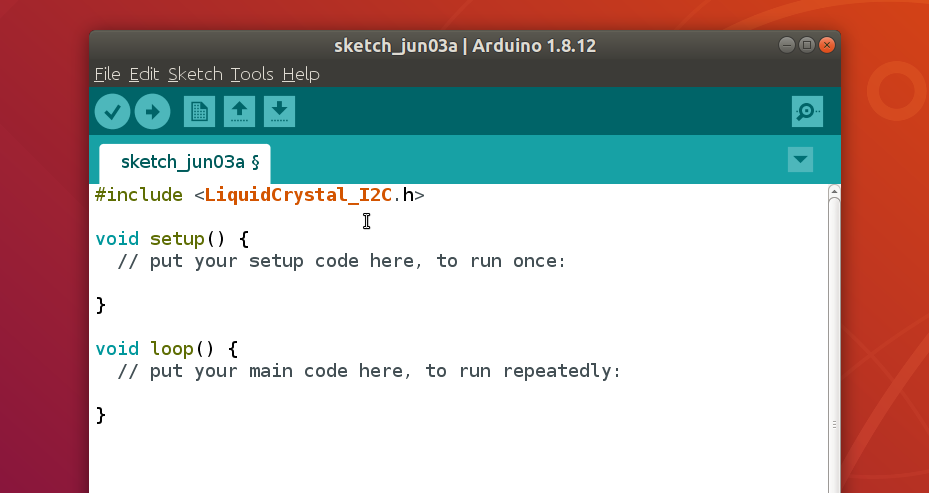Image resolution: width=929 pixels, height=493 pixels.
Task: Place cursor on LiquidCrystal_I2C include text
Action: tap(298, 195)
